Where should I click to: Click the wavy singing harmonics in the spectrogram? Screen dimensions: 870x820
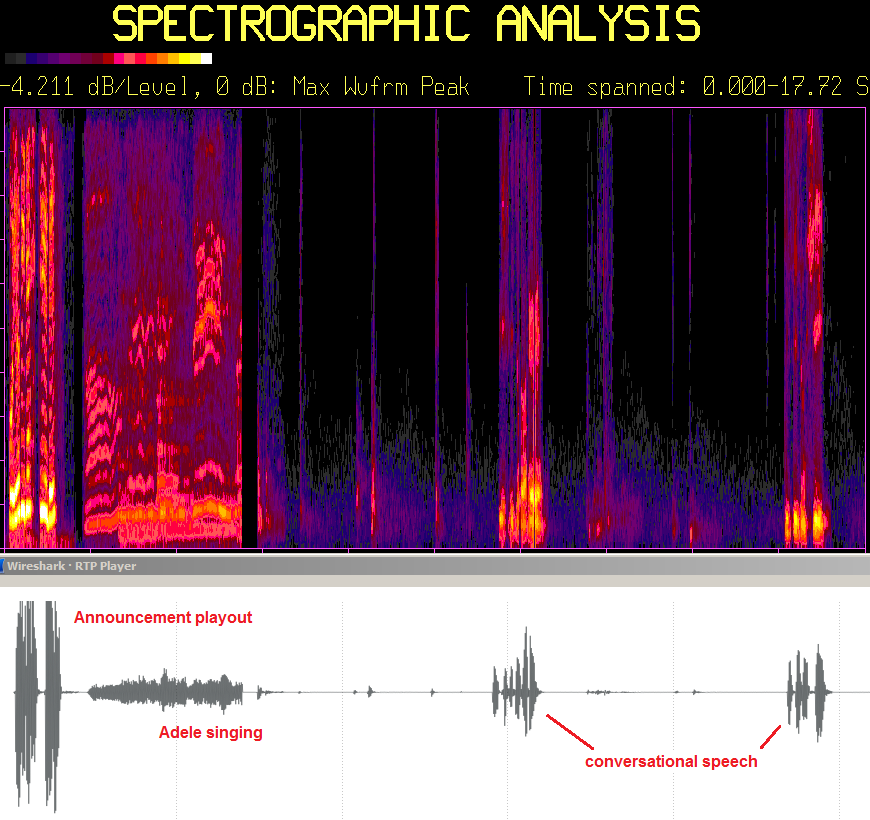(163, 327)
